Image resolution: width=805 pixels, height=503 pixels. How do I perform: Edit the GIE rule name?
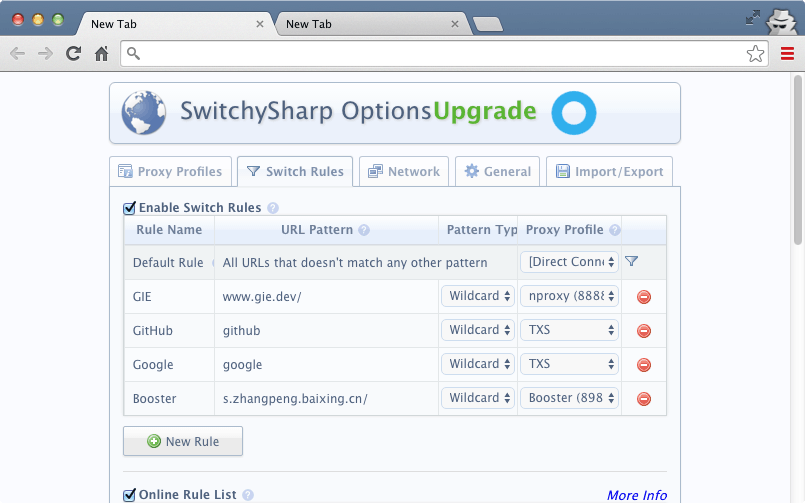click(x=169, y=297)
